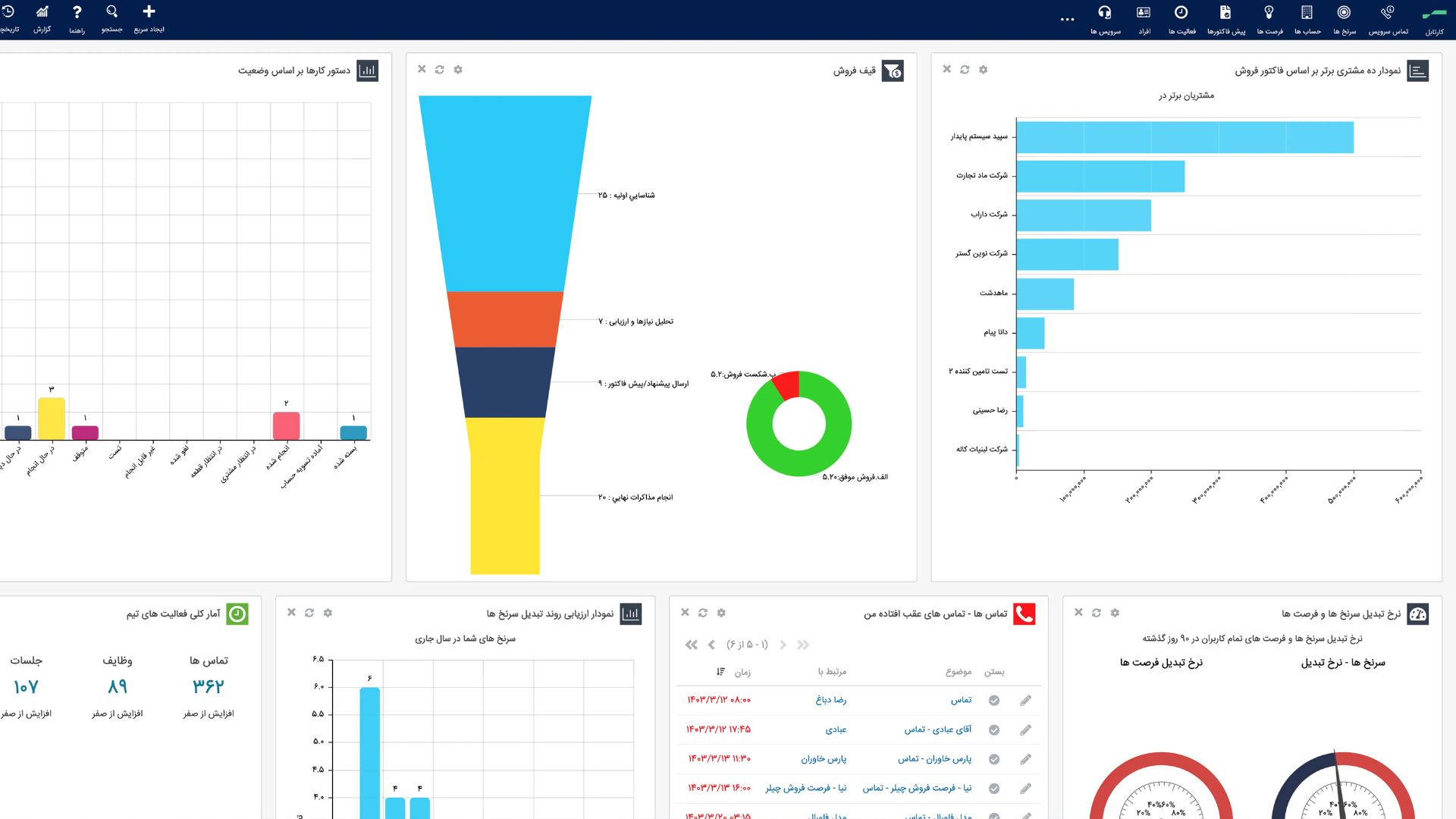Go to next page of overdue calls
Viewport: 1456px width, 819px height.
(711, 645)
